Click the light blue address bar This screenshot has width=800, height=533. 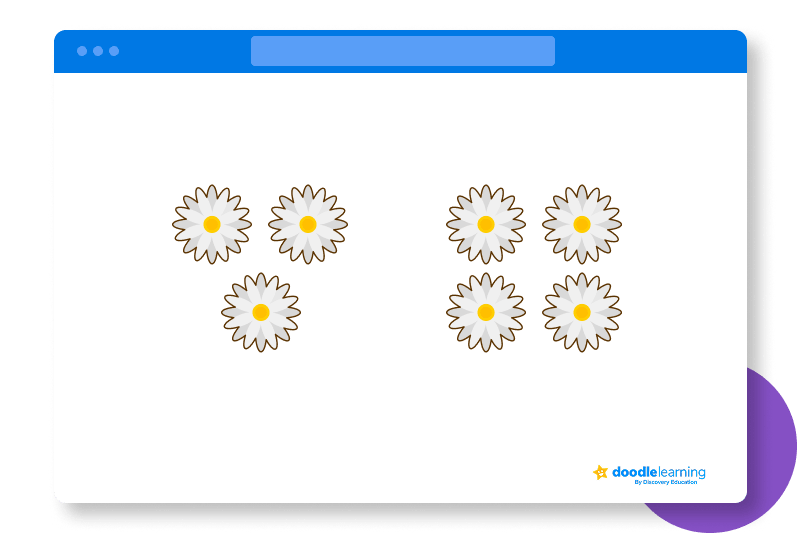point(402,51)
